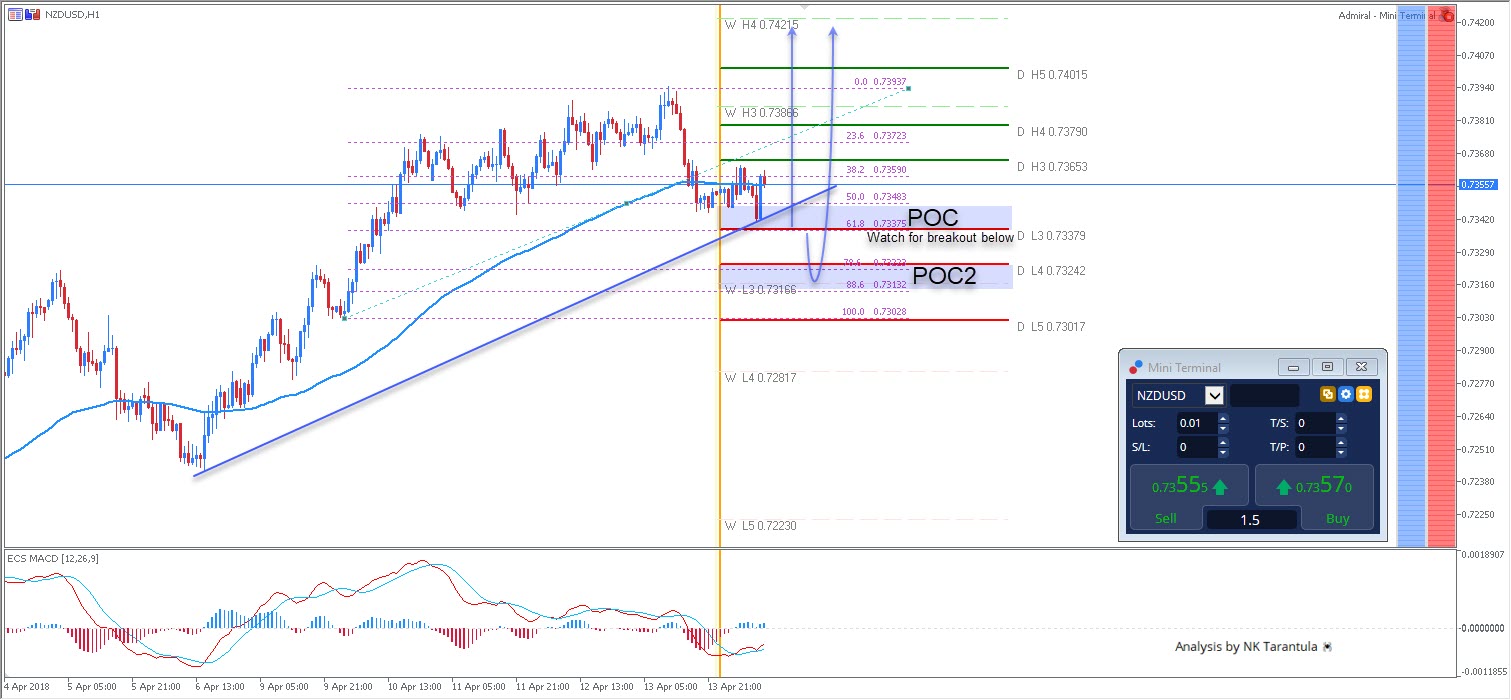Open the NZDUSD symbol dropdown
The height and width of the screenshot is (700, 1511).
coord(1215,395)
